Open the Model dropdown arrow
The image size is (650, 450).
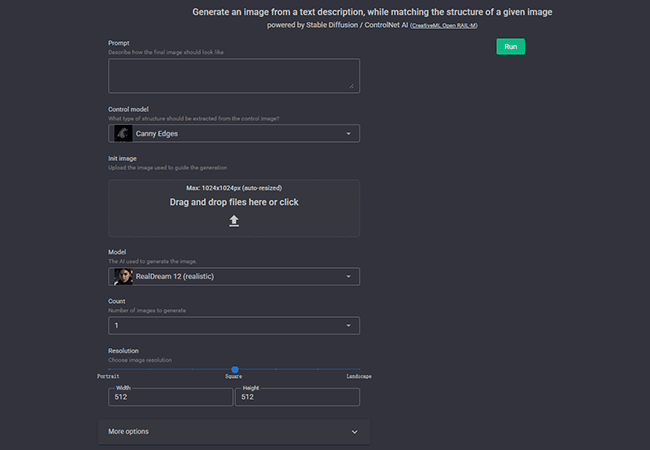pos(348,277)
